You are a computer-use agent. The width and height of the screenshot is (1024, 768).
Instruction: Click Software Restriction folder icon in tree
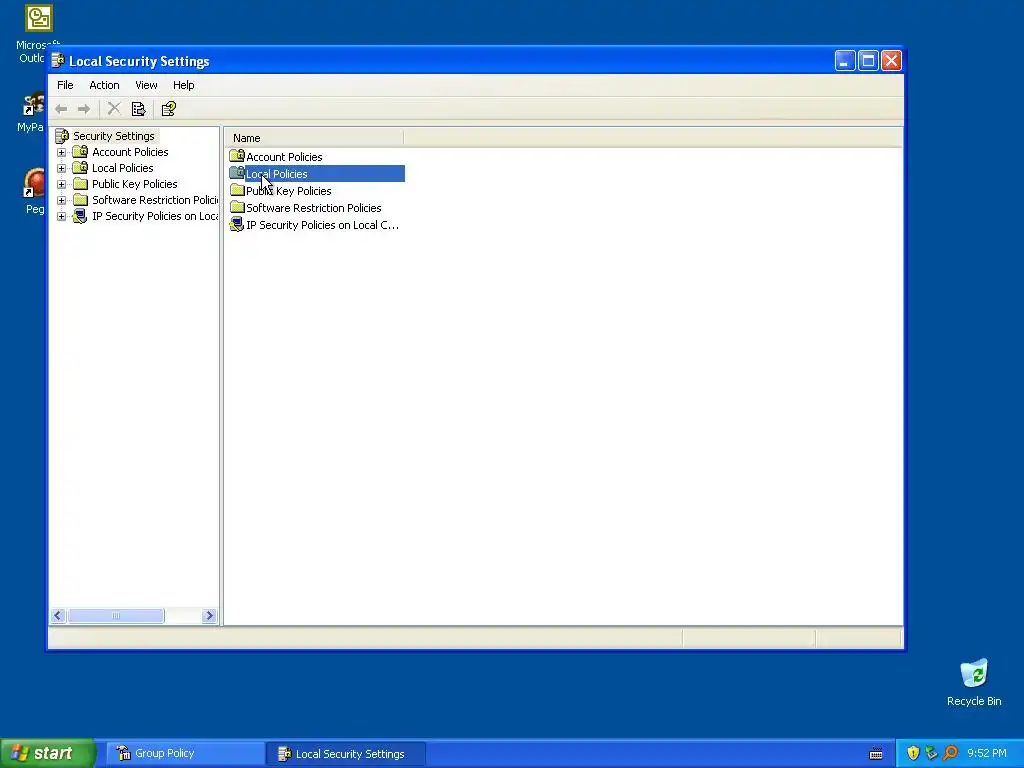80,200
